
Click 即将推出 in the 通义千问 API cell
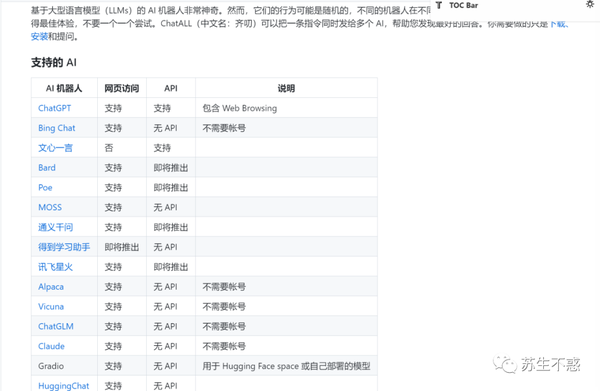(171, 227)
